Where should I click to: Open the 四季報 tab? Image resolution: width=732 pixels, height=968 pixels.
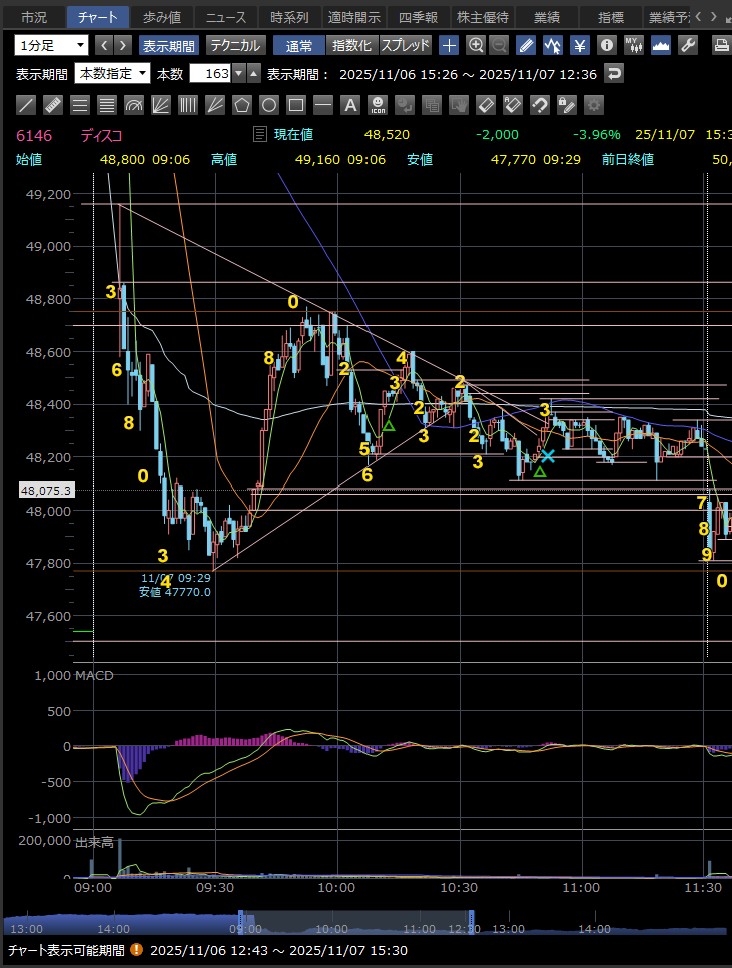(416, 17)
